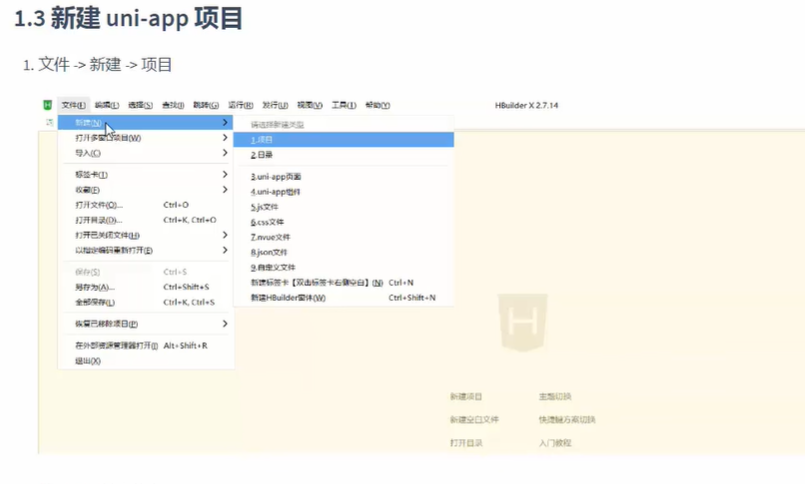Click the 快捷键方案切换 welcome link
The width and height of the screenshot is (805, 484).
(567, 420)
